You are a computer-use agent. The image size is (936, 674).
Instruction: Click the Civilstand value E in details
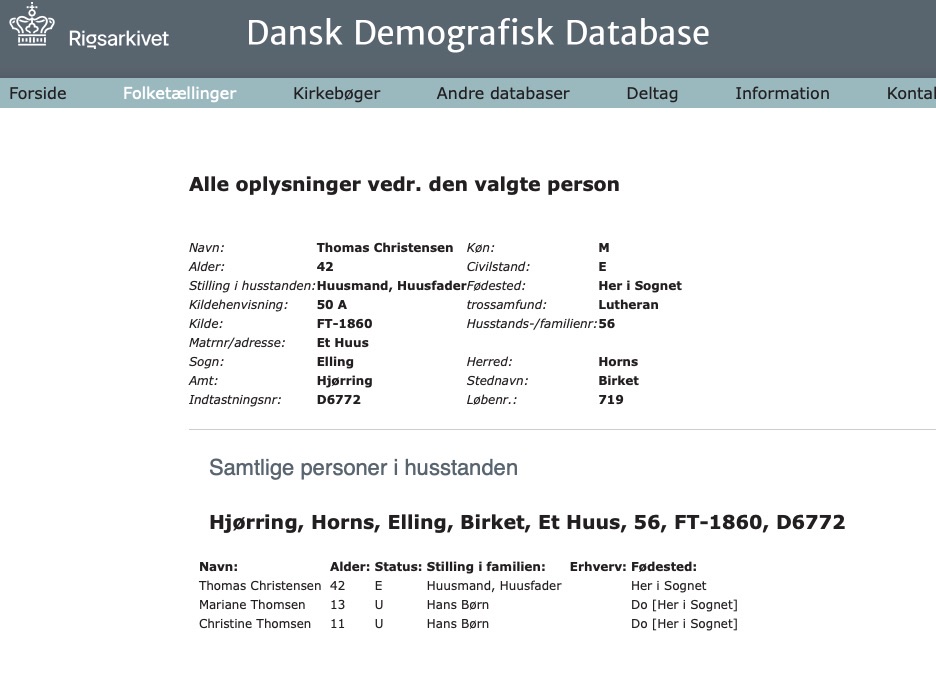602,267
